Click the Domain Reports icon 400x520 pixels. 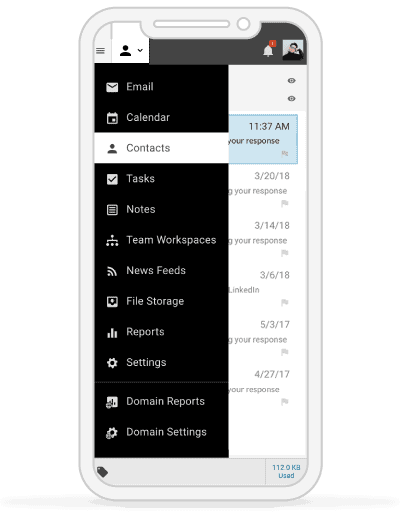[x=112, y=402]
